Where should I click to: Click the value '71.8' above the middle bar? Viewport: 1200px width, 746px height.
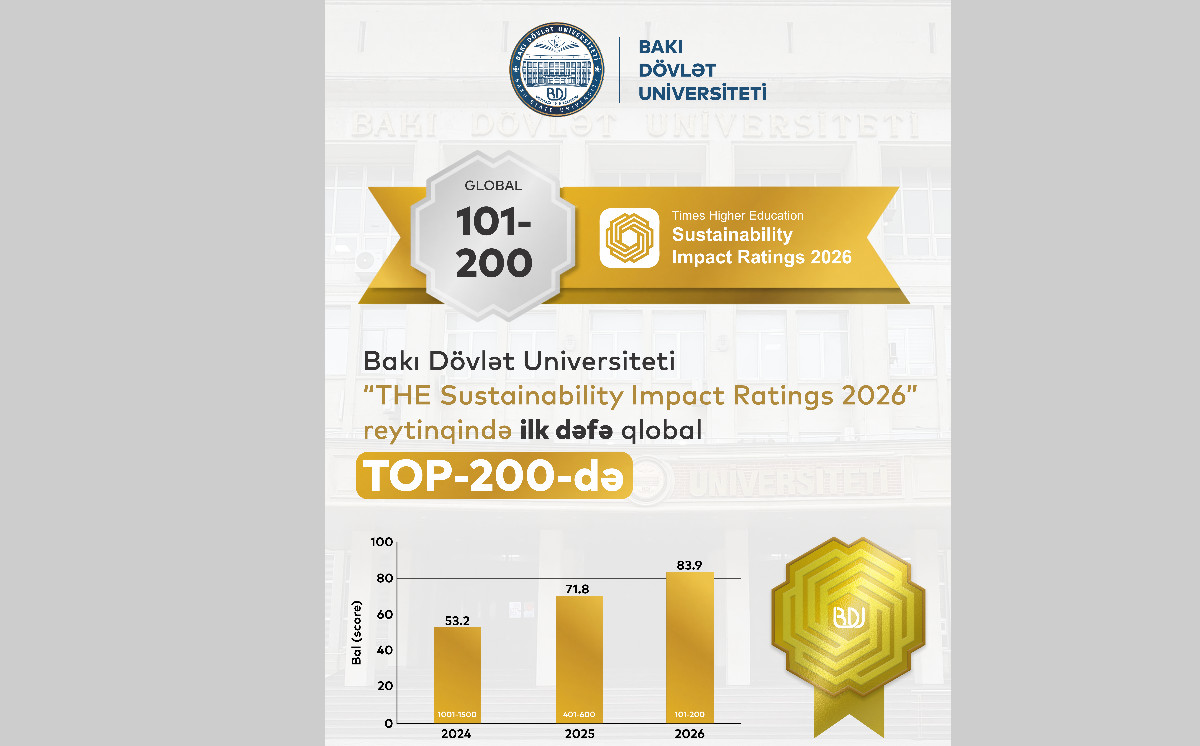579,588
